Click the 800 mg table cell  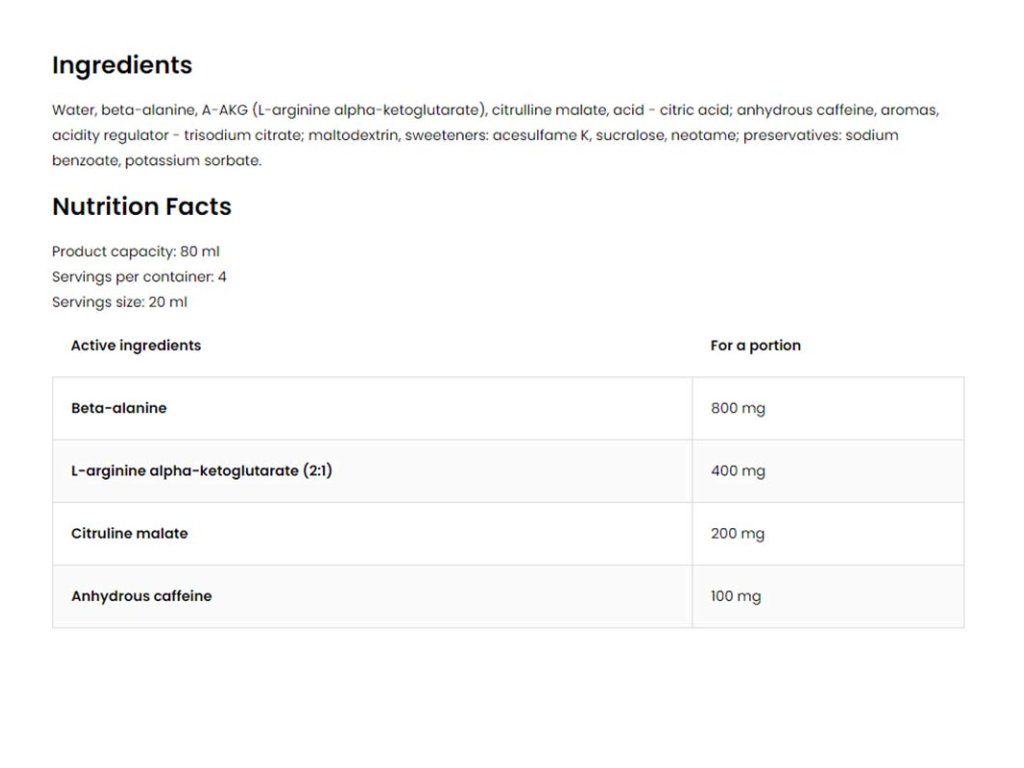point(738,408)
